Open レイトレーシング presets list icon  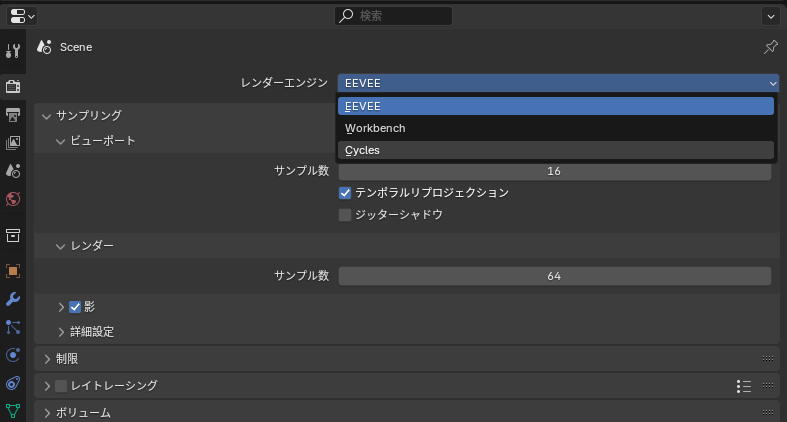[744, 386]
